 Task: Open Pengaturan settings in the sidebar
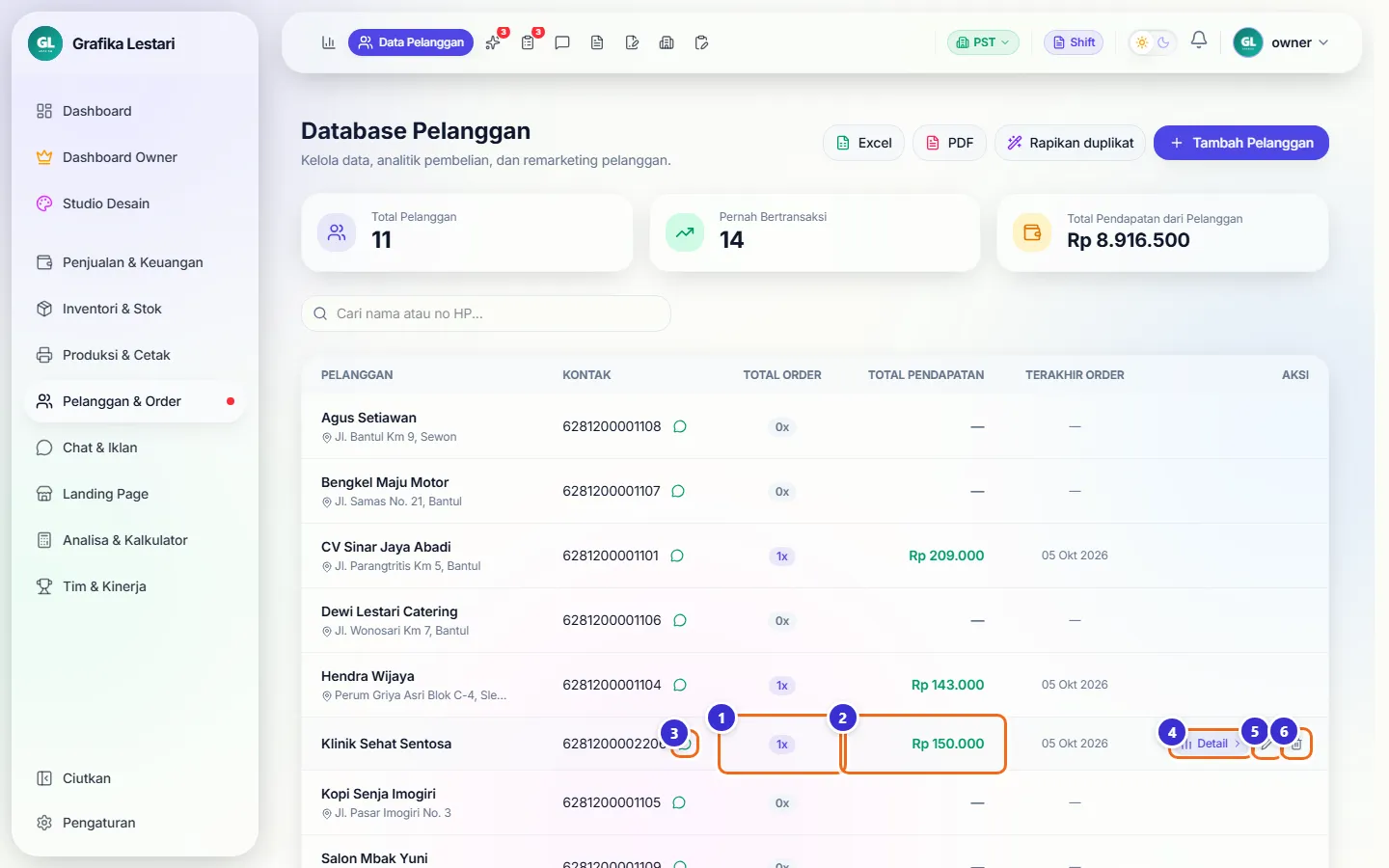[x=135, y=823]
